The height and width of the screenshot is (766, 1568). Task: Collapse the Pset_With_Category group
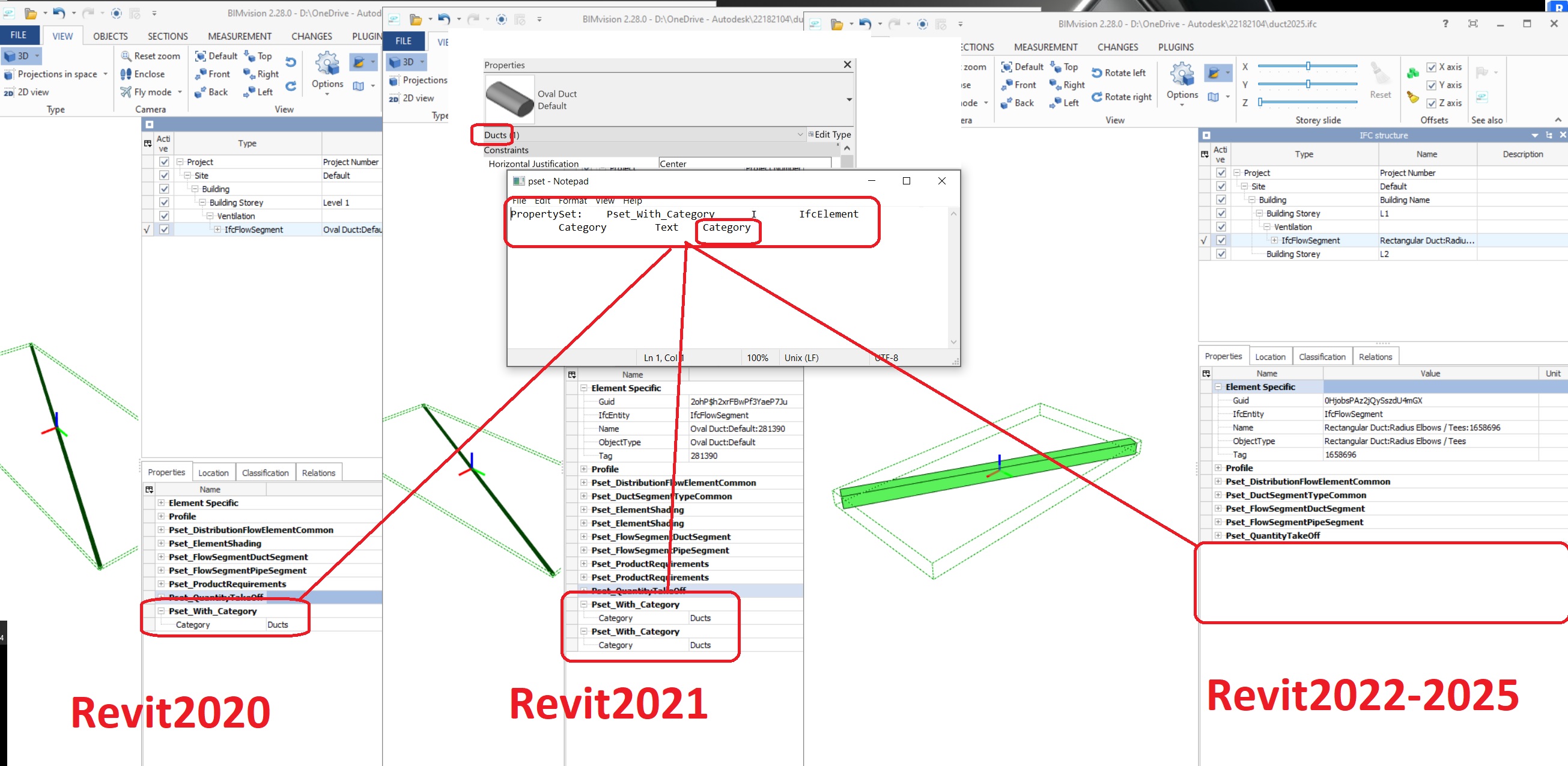[160, 611]
